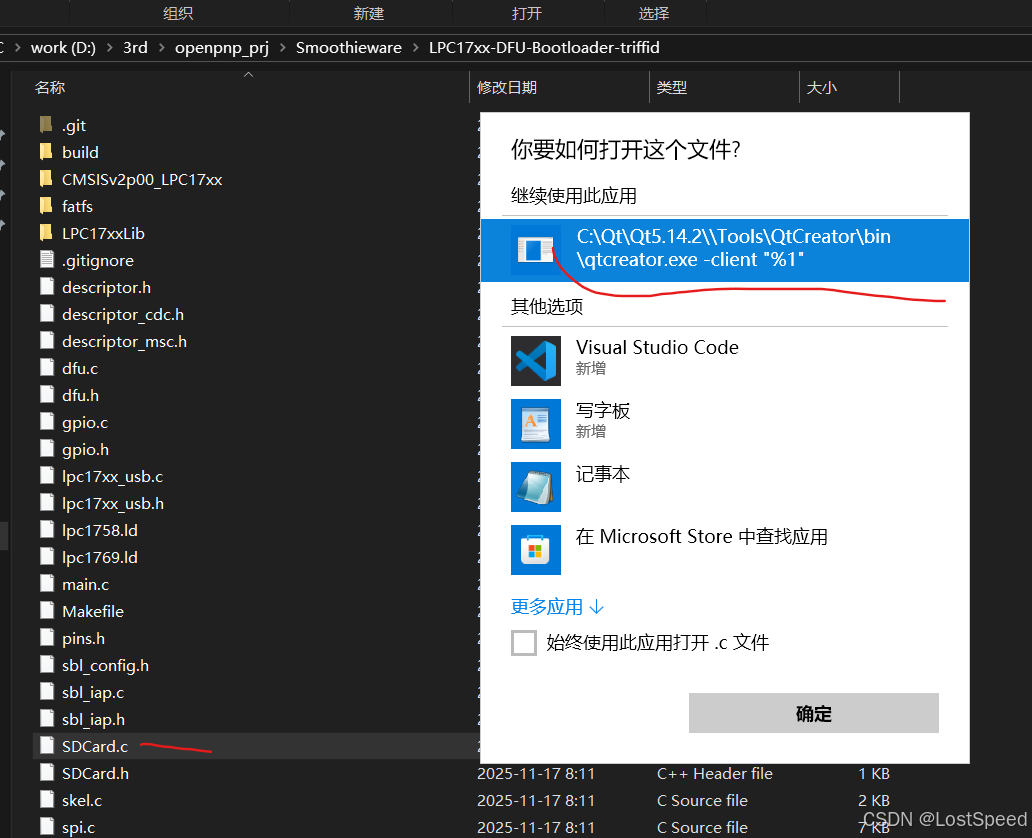Confirm with the 确定 button

(x=813, y=713)
